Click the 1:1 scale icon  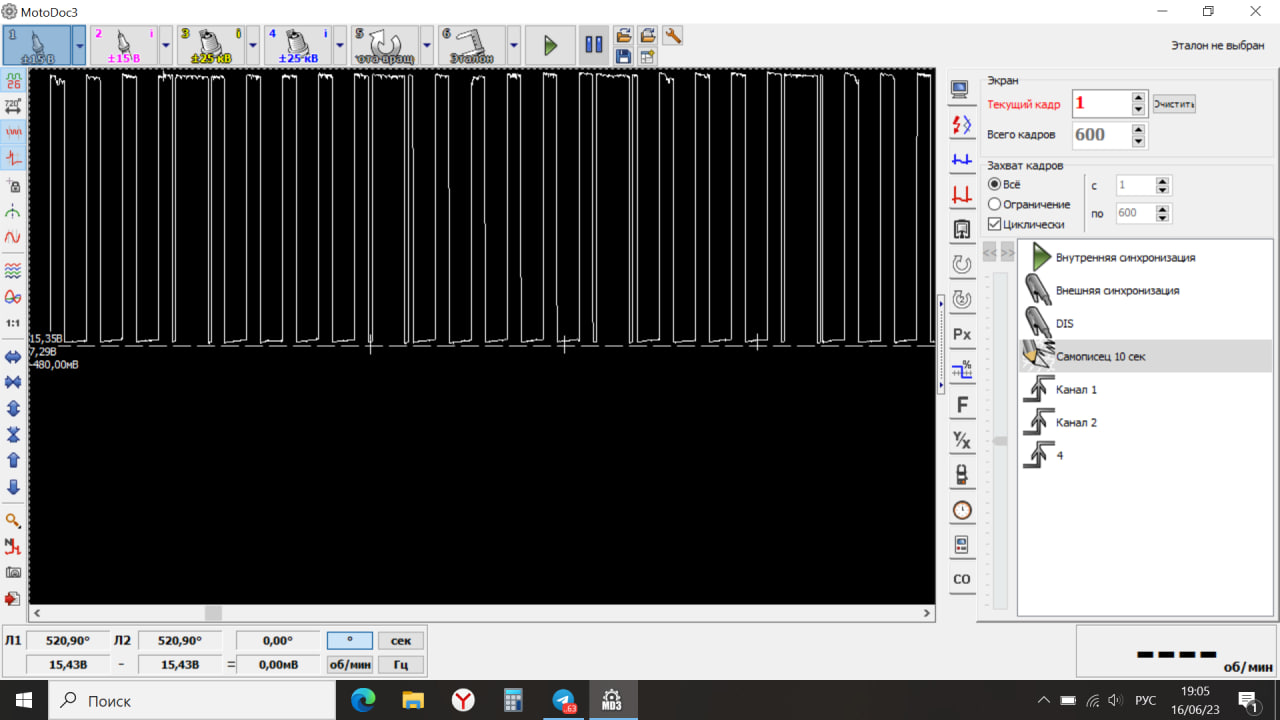pos(13,323)
